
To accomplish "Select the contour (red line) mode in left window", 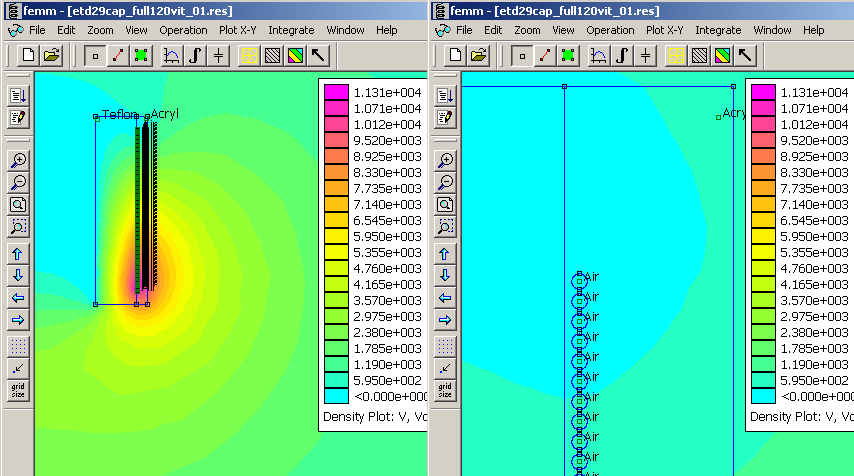I will click(x=118, y=55).
